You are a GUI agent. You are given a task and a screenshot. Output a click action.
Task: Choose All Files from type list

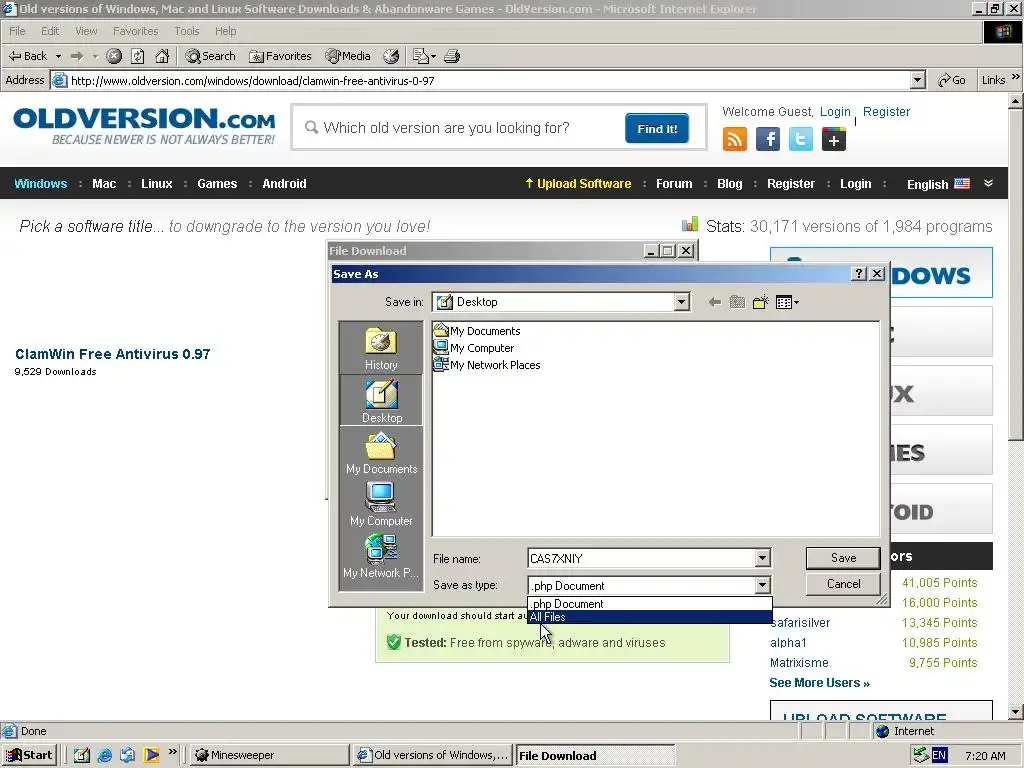pos(650,616)
